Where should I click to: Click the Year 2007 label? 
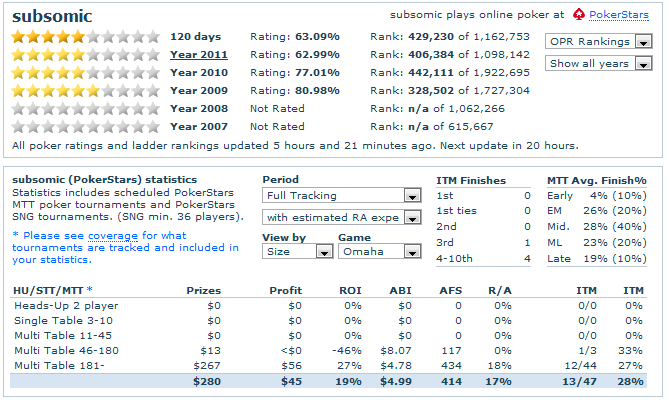pos(199,127)
